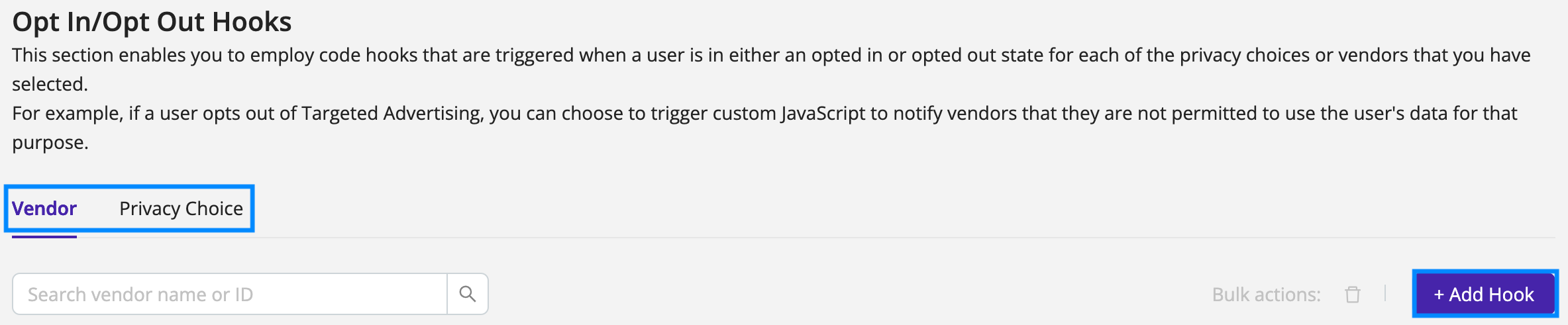Click the magnifying glass search icon
This screenshot has width=1568, height=325.
[468, 294]
